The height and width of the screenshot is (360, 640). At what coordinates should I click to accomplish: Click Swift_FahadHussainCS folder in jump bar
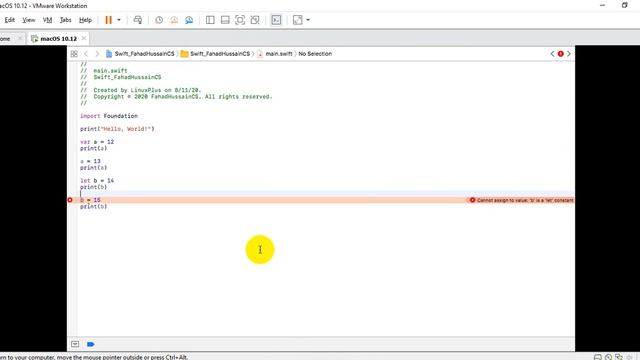click(215, 53)
